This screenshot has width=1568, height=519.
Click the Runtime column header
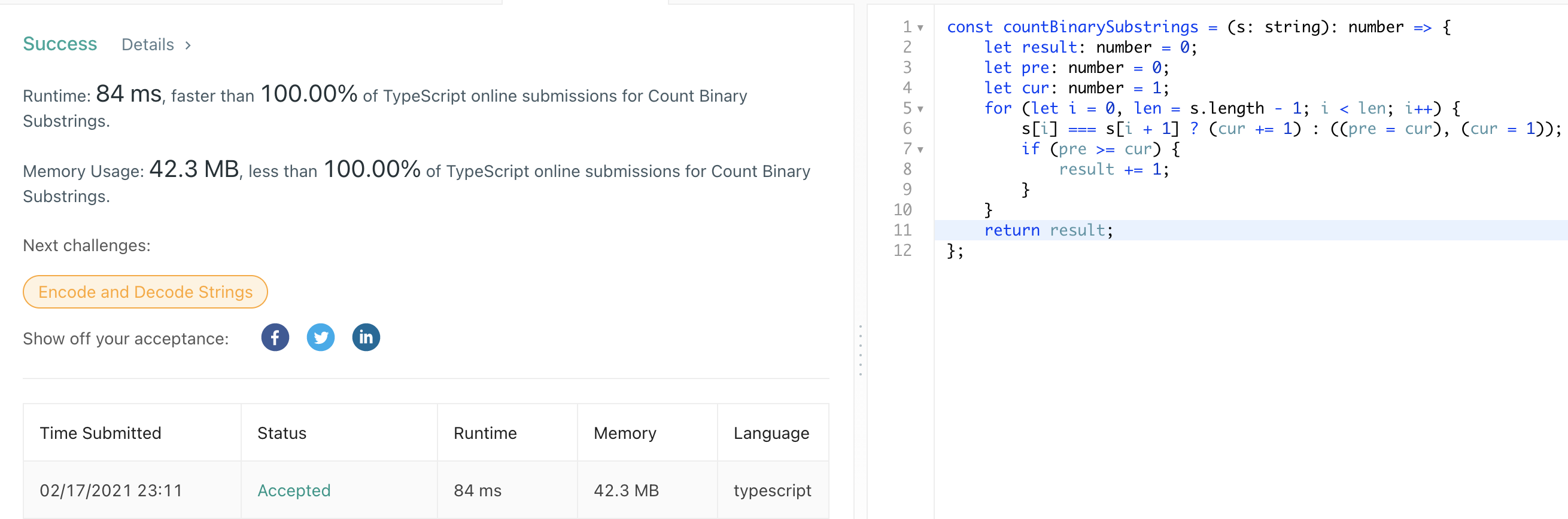pyautogui.click(x=485, y=433)
